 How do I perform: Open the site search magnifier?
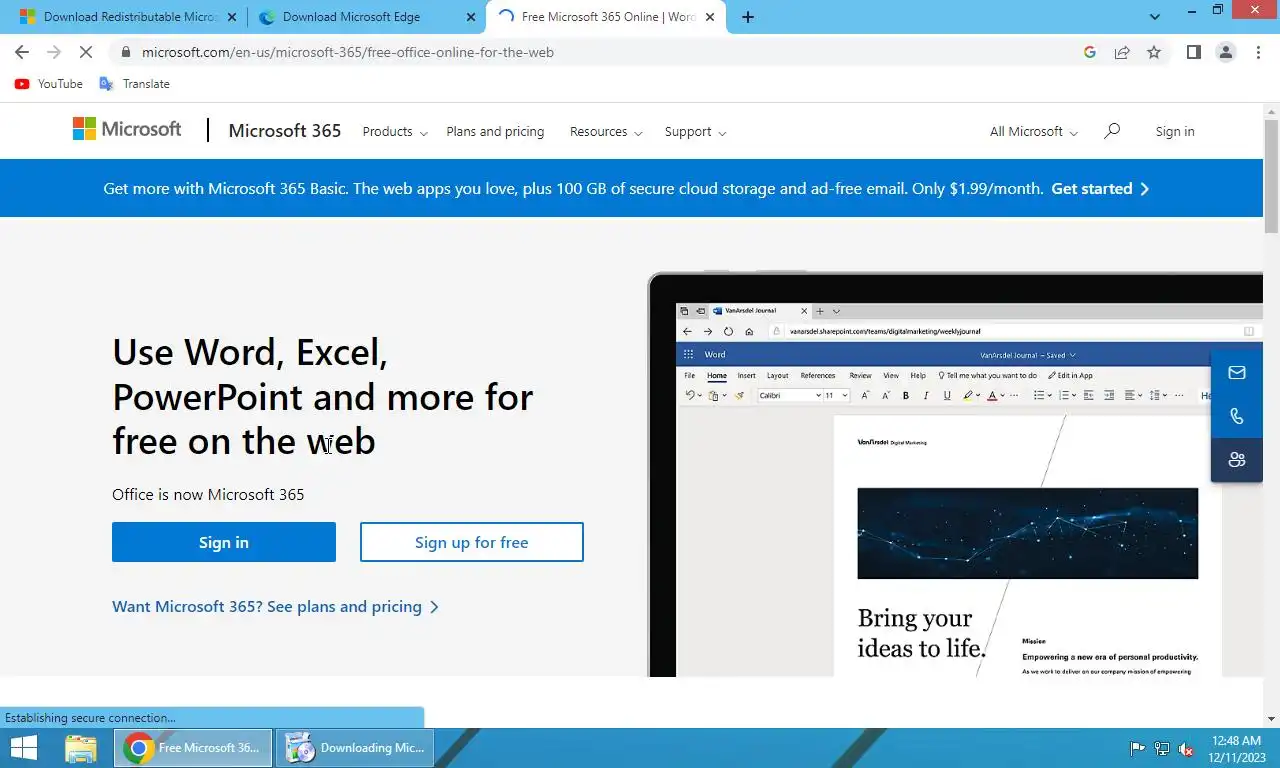tap(1112, 131)
